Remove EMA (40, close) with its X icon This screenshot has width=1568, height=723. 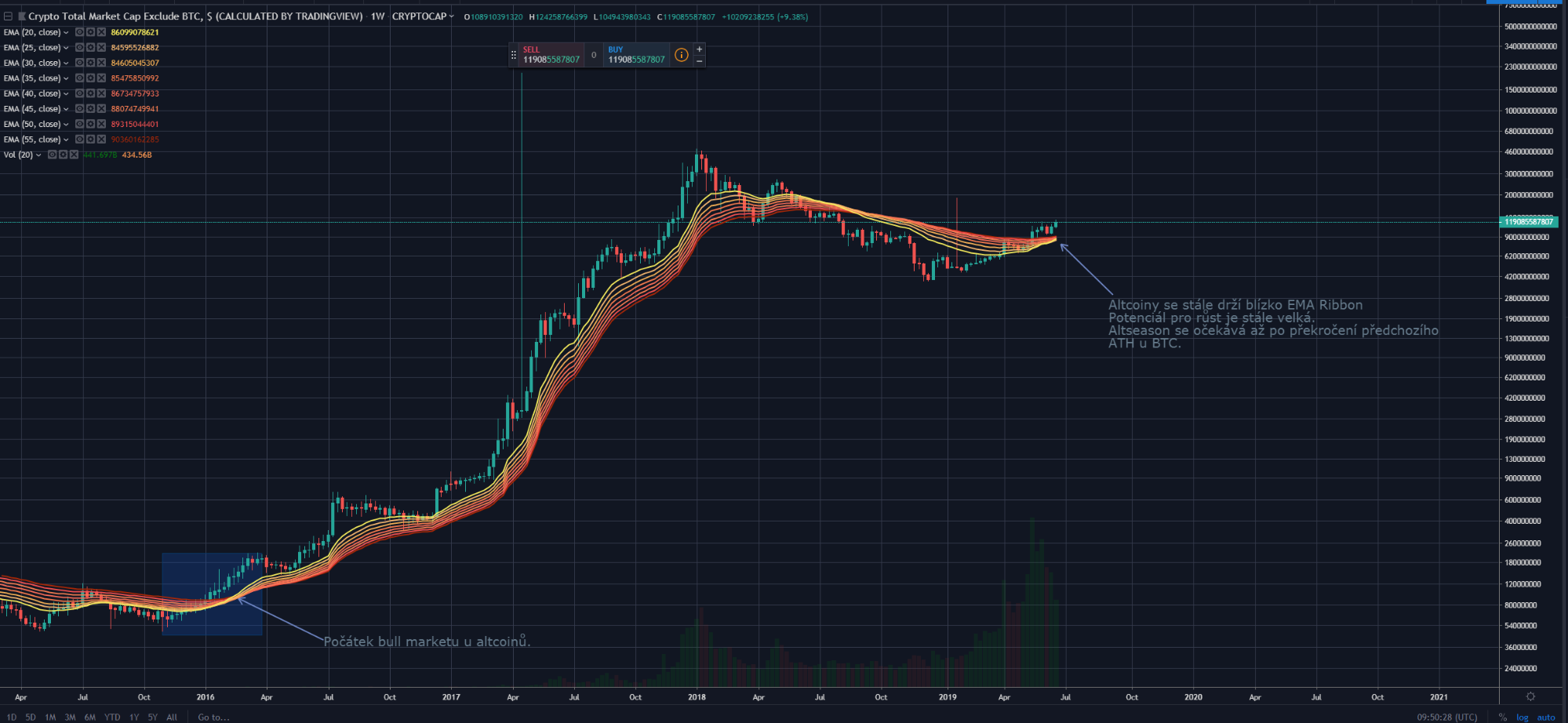(x=101, y=93)
